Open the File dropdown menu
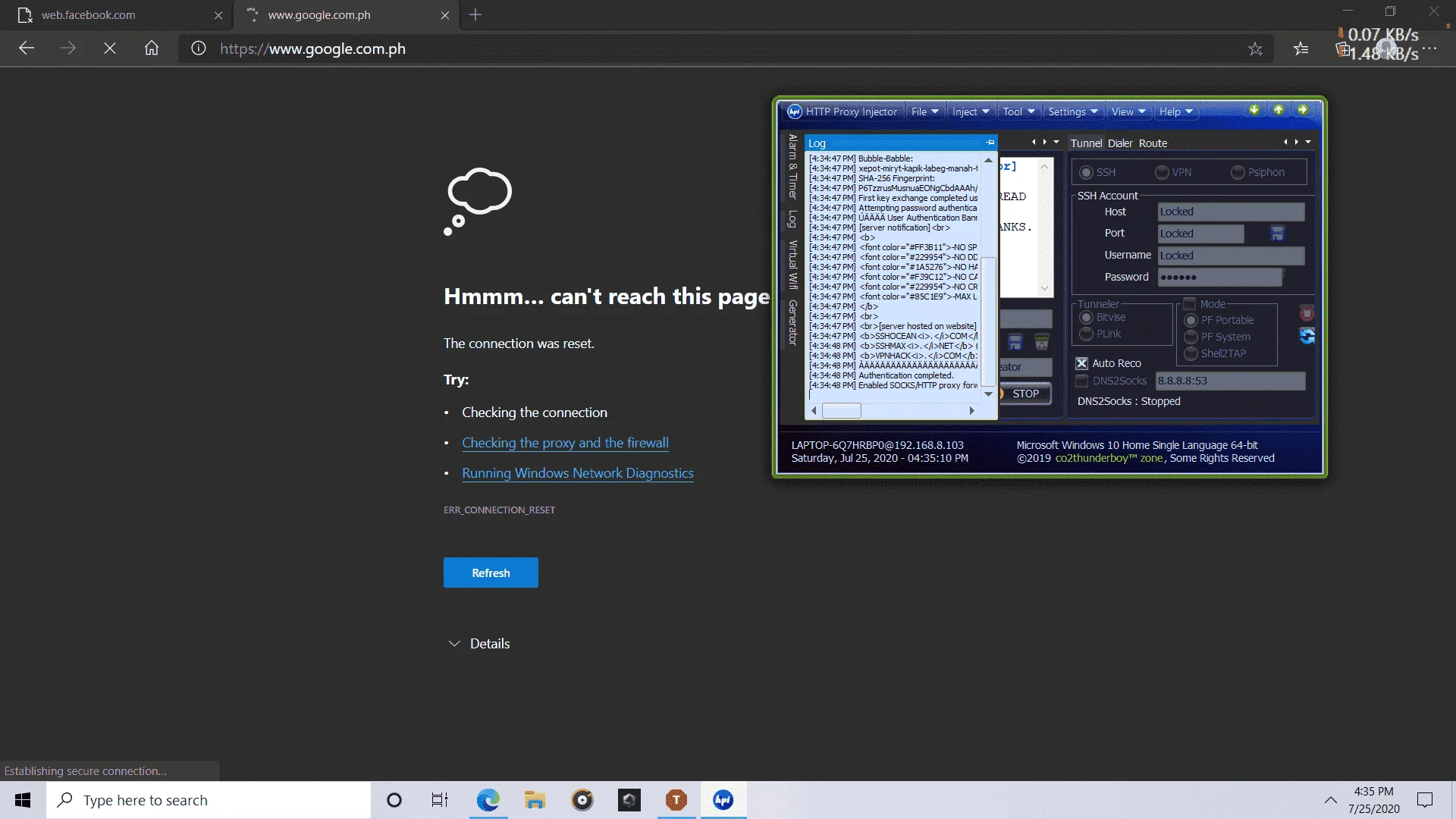This screenshot has width=1456, height=819. (x=924, y=111)
